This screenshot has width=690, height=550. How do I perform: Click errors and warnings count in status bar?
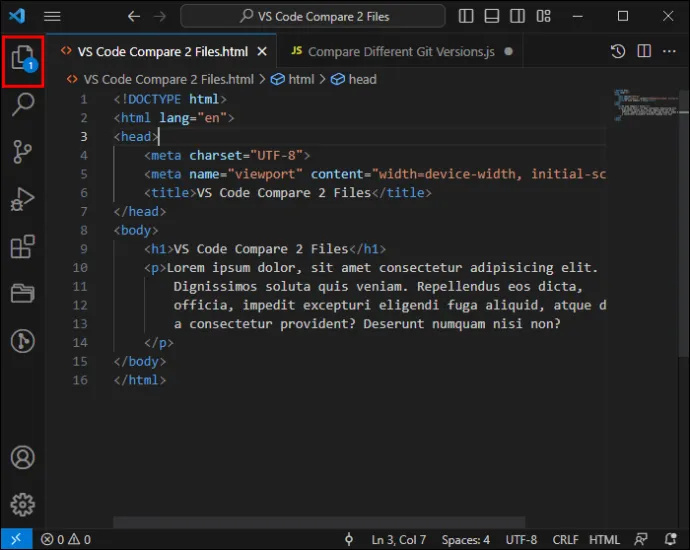pos(66,539)
